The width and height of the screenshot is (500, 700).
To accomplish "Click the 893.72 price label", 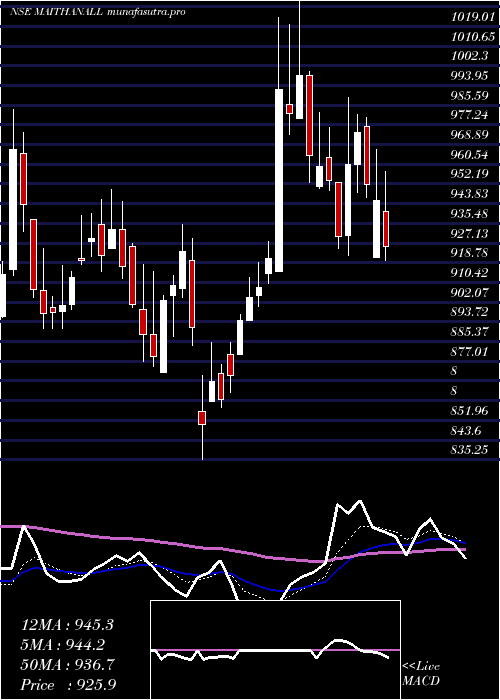I will tap(469, 312).
